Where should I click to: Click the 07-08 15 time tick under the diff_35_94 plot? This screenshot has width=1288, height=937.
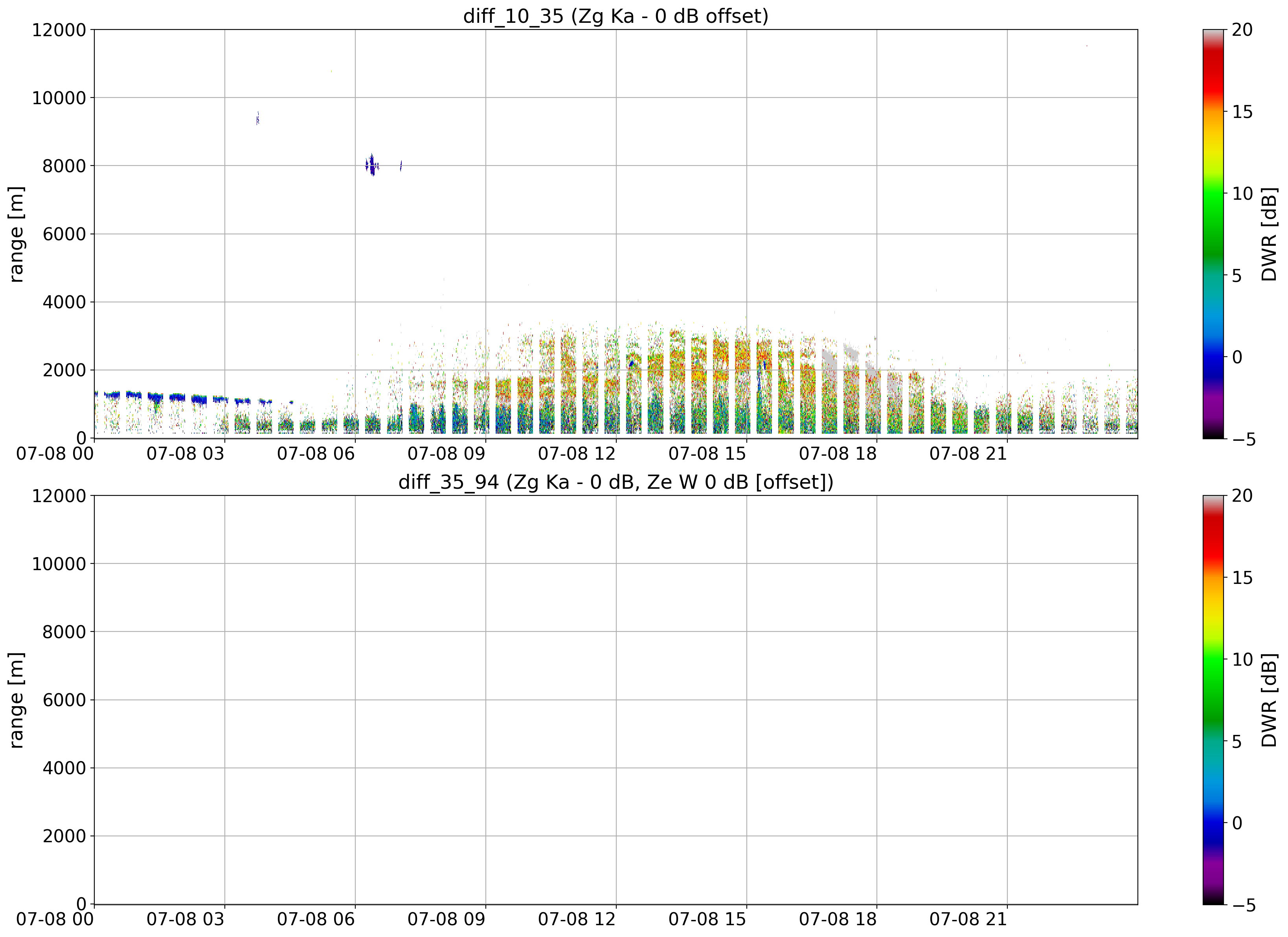point(707,920)
